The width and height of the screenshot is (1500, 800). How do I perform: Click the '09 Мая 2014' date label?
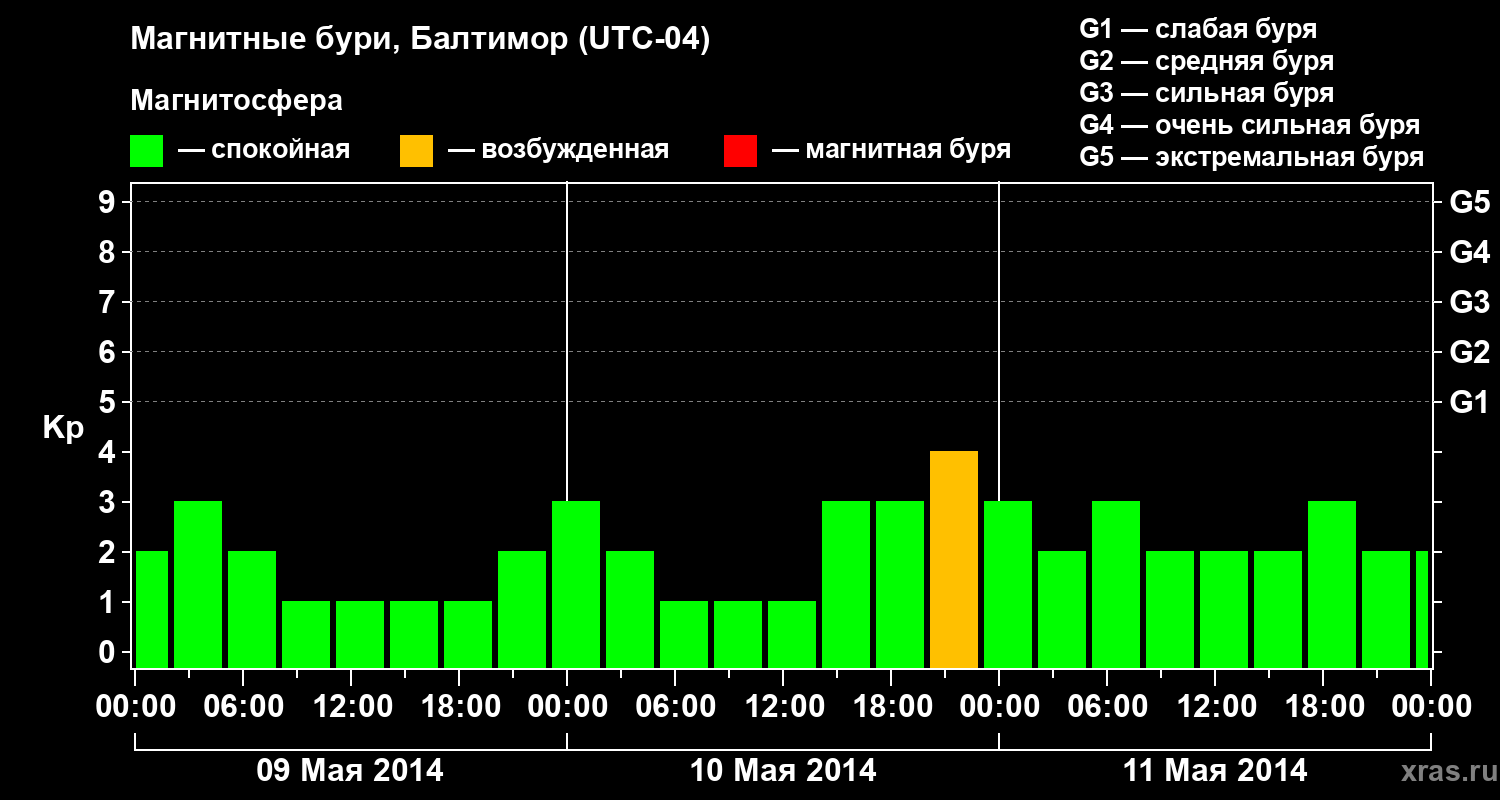pos(350,770)
